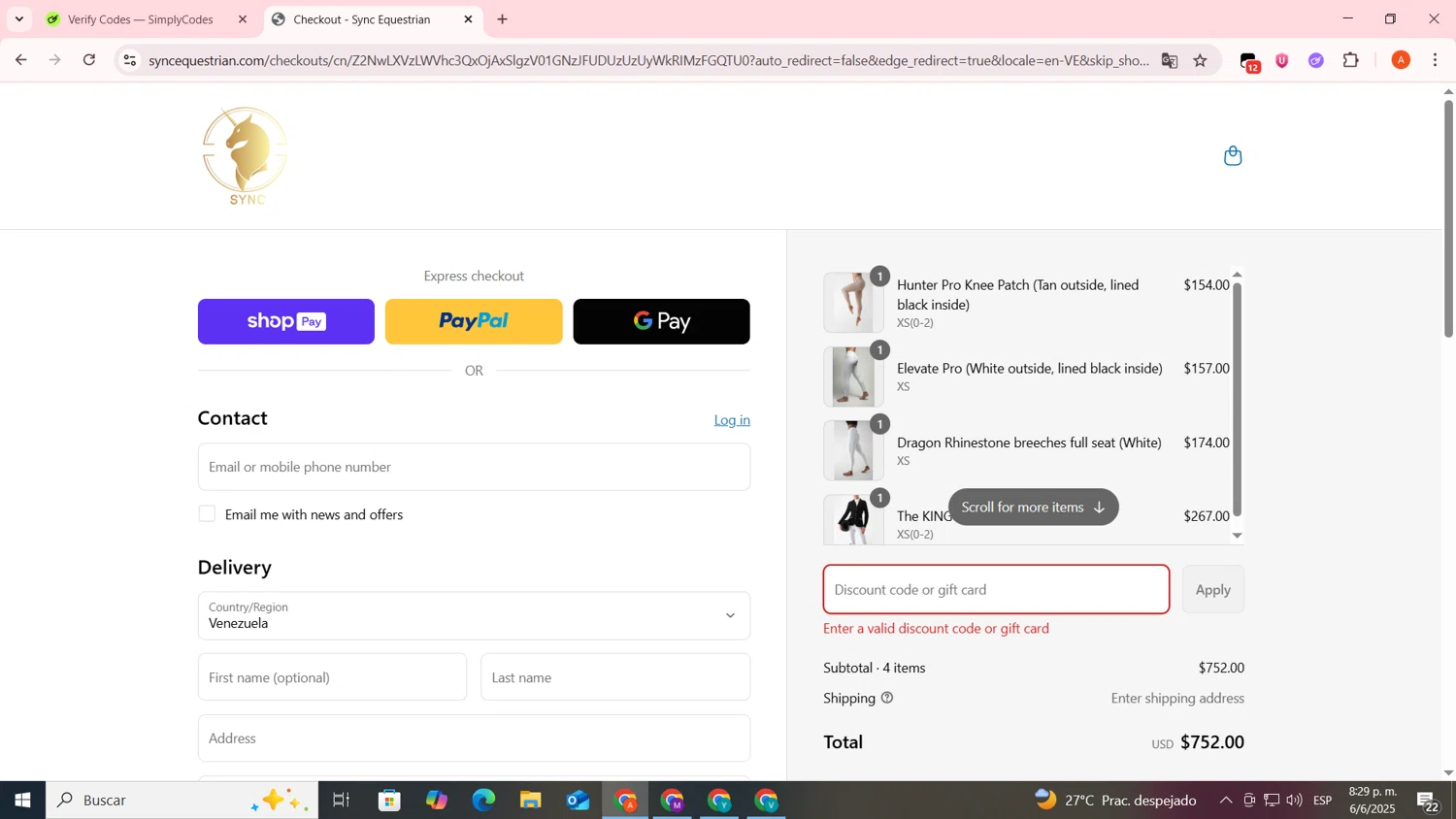This screenshot has width=1456, height=819.
Task: Click Scroll for more items button
Action: 1034,507
